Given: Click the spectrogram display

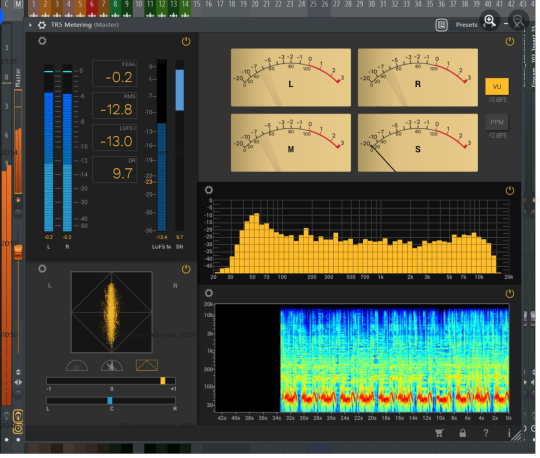Looking at the screenshot, I should [362, 358].
